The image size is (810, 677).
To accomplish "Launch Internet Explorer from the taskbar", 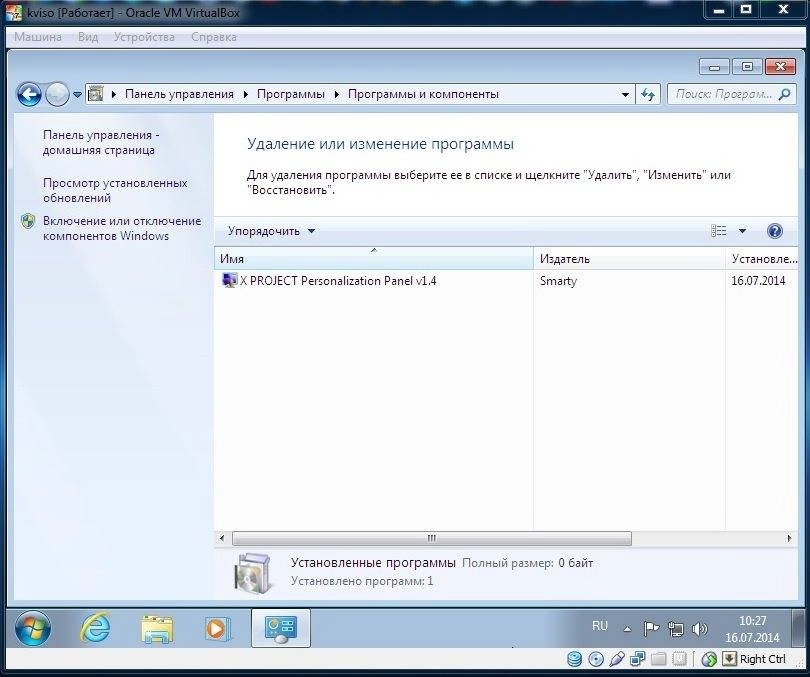I will click(x=95, y=628).
